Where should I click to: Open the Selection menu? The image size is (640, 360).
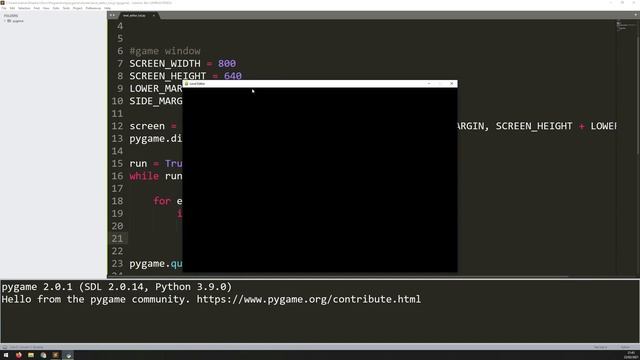(x=24, y=8)
